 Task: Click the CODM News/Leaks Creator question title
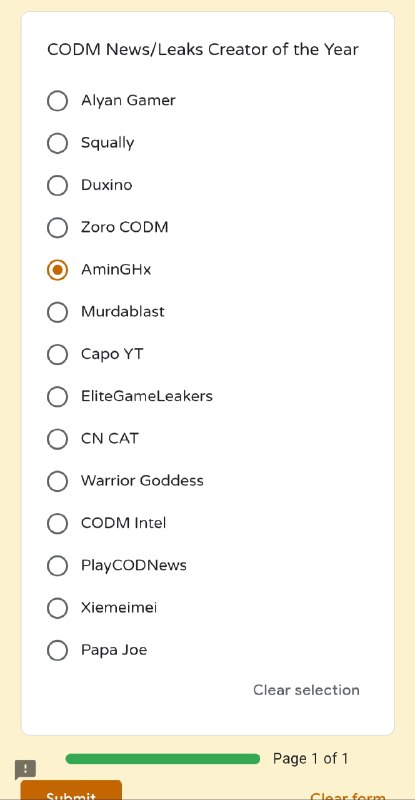[x=203, y=49]
